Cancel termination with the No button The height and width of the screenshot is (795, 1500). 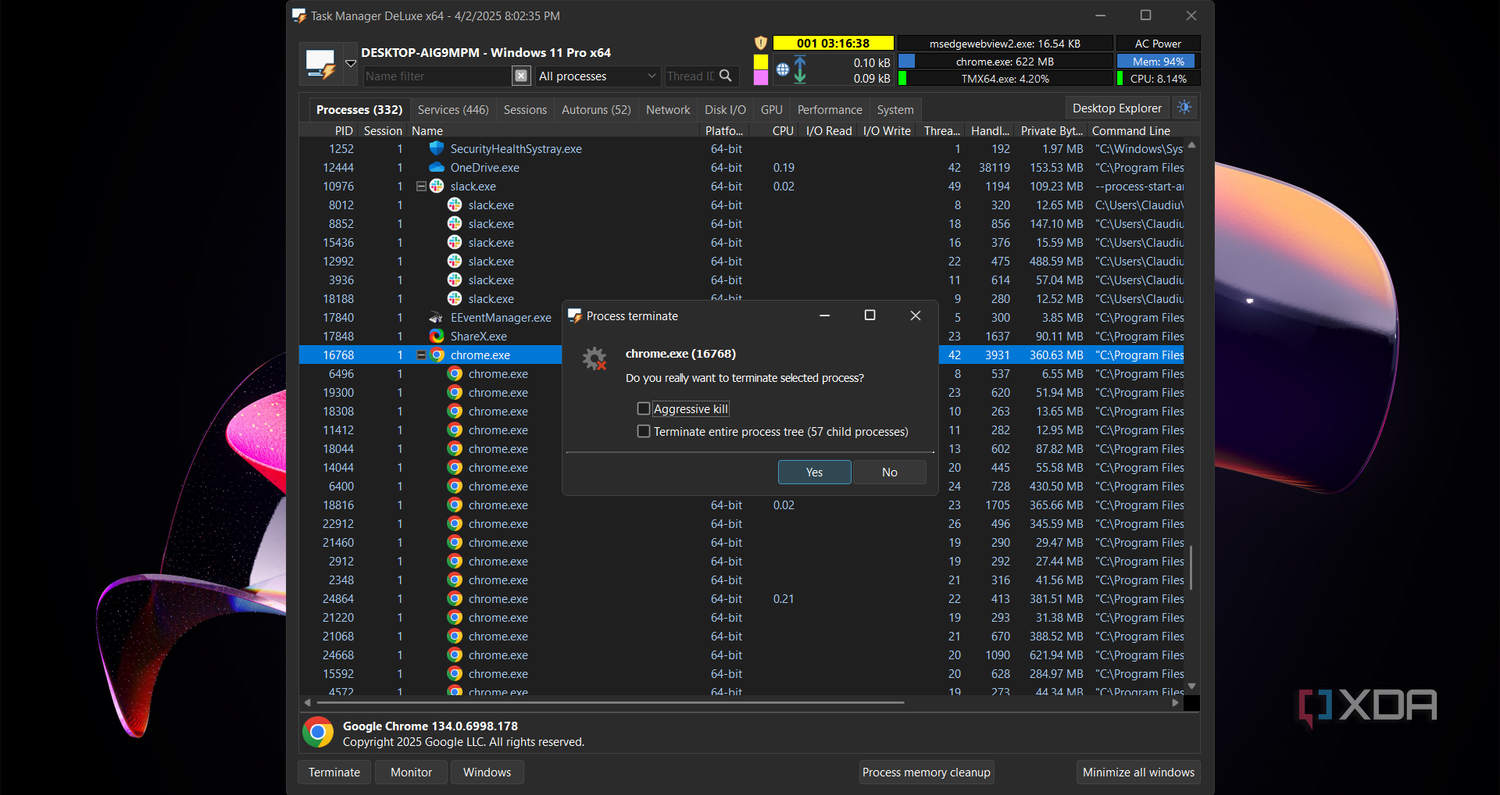coord(890,472)
